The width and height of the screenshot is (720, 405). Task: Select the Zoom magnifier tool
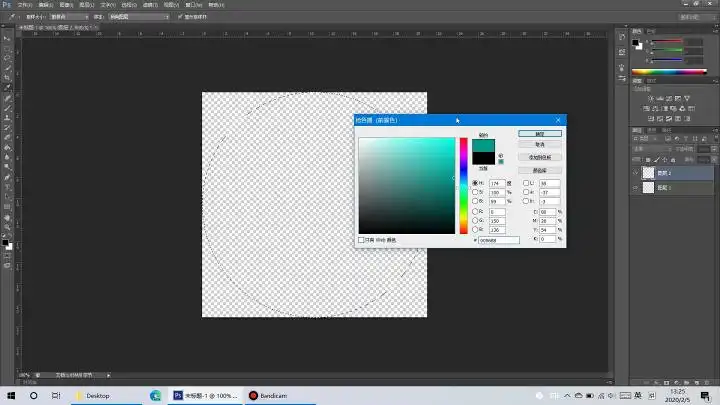click(8, 228)
